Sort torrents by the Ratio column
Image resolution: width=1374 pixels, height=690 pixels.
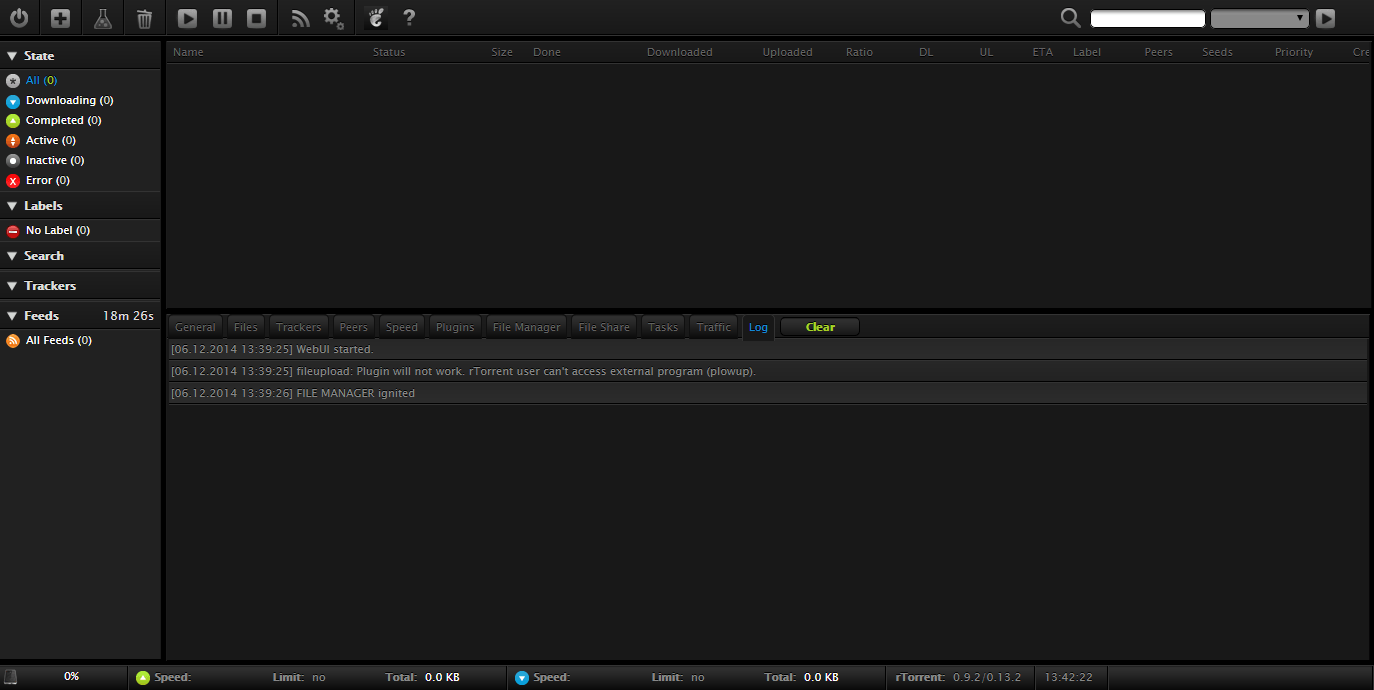[x=859, y=52]
